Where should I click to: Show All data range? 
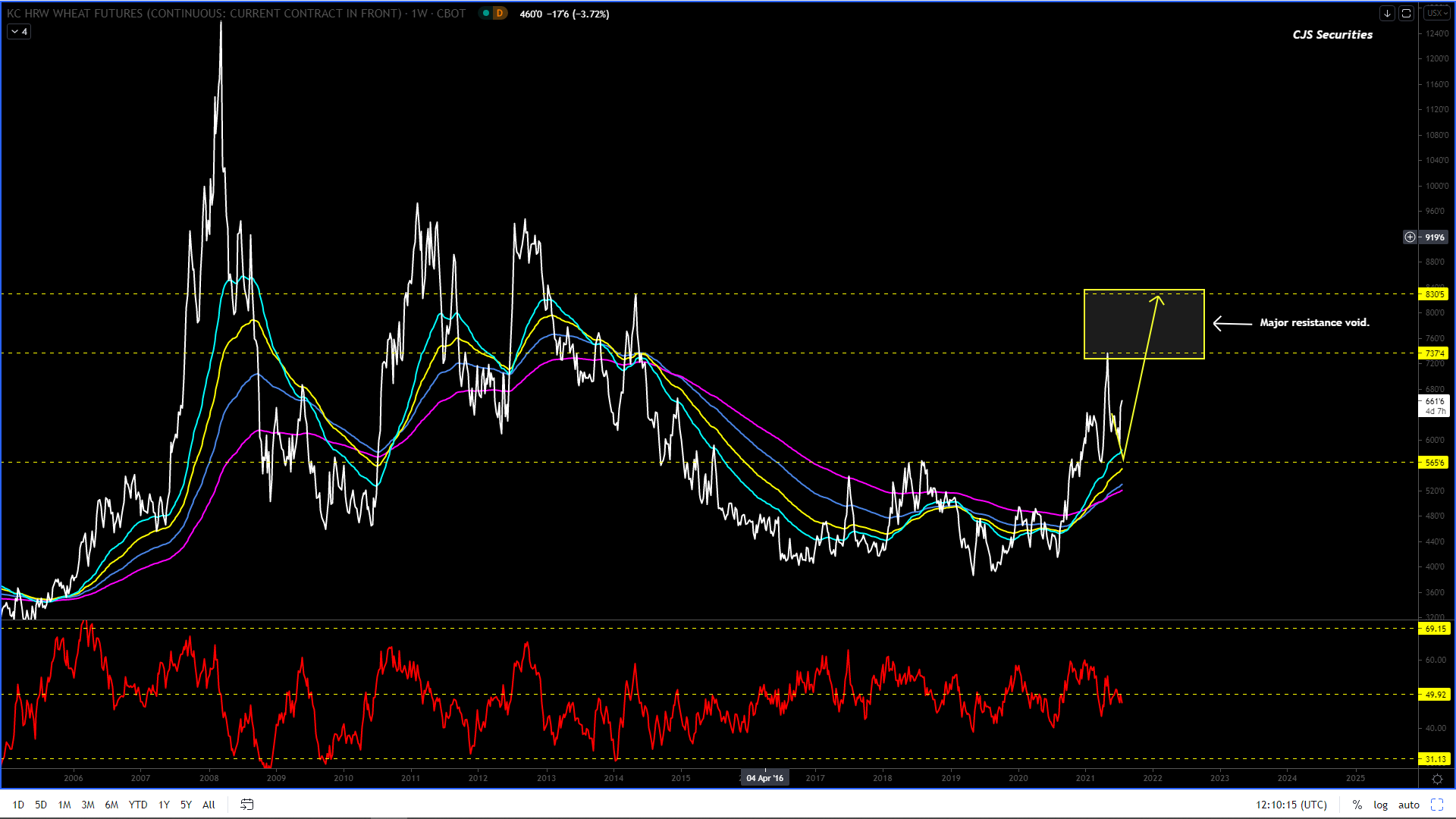click(x=209, y=805)
